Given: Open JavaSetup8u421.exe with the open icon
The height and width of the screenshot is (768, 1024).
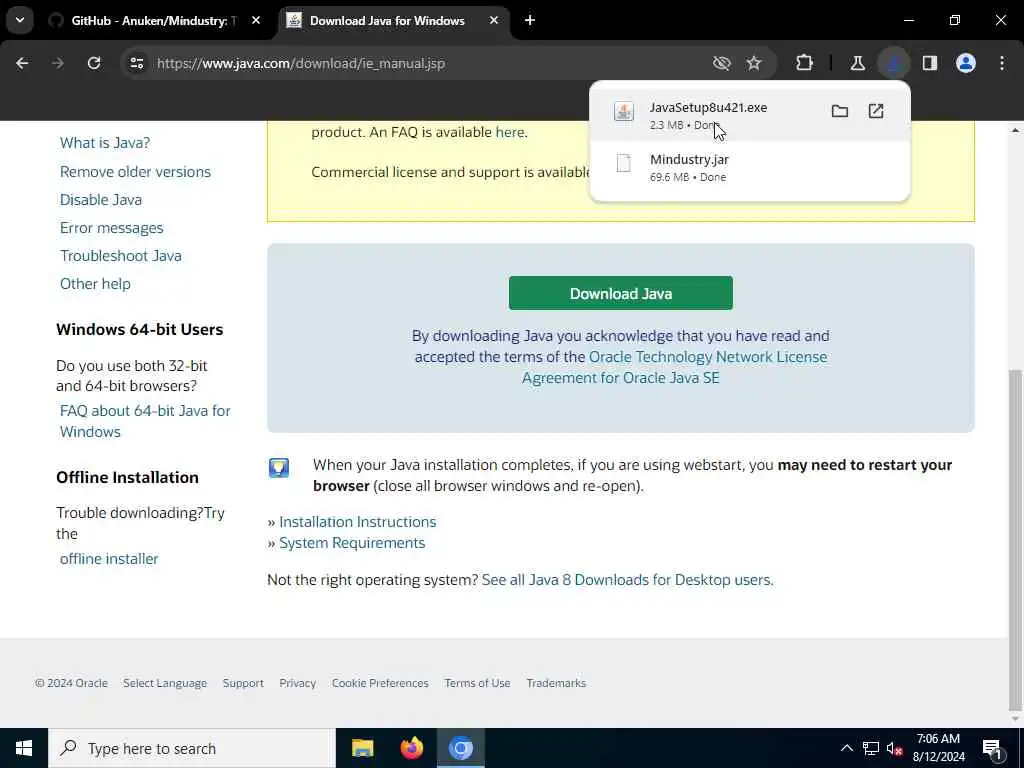Looking at the screenshot, I should point(876,111).
